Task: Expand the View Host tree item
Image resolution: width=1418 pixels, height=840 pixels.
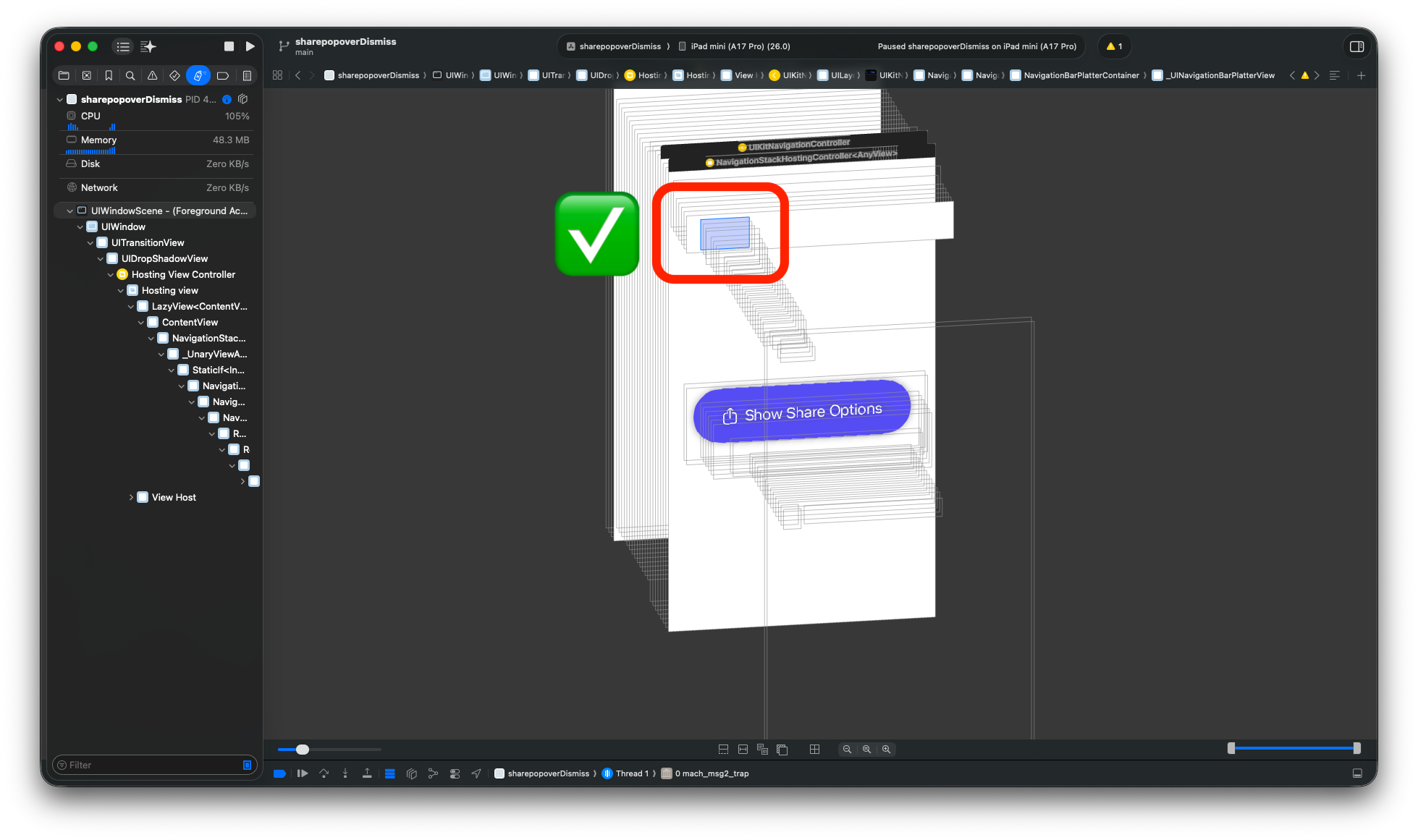Action: click(131, 498)
